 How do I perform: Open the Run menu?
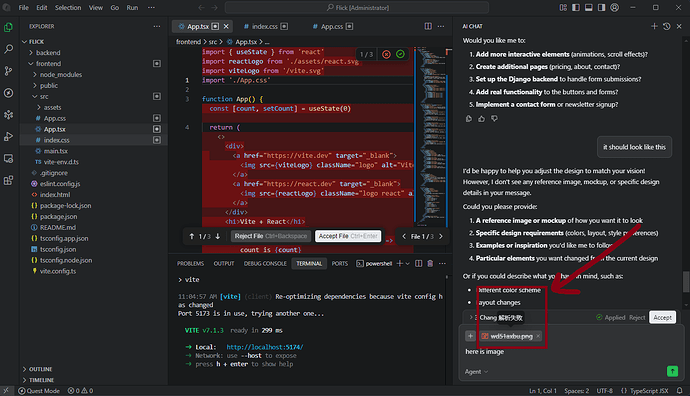point(132,7)
